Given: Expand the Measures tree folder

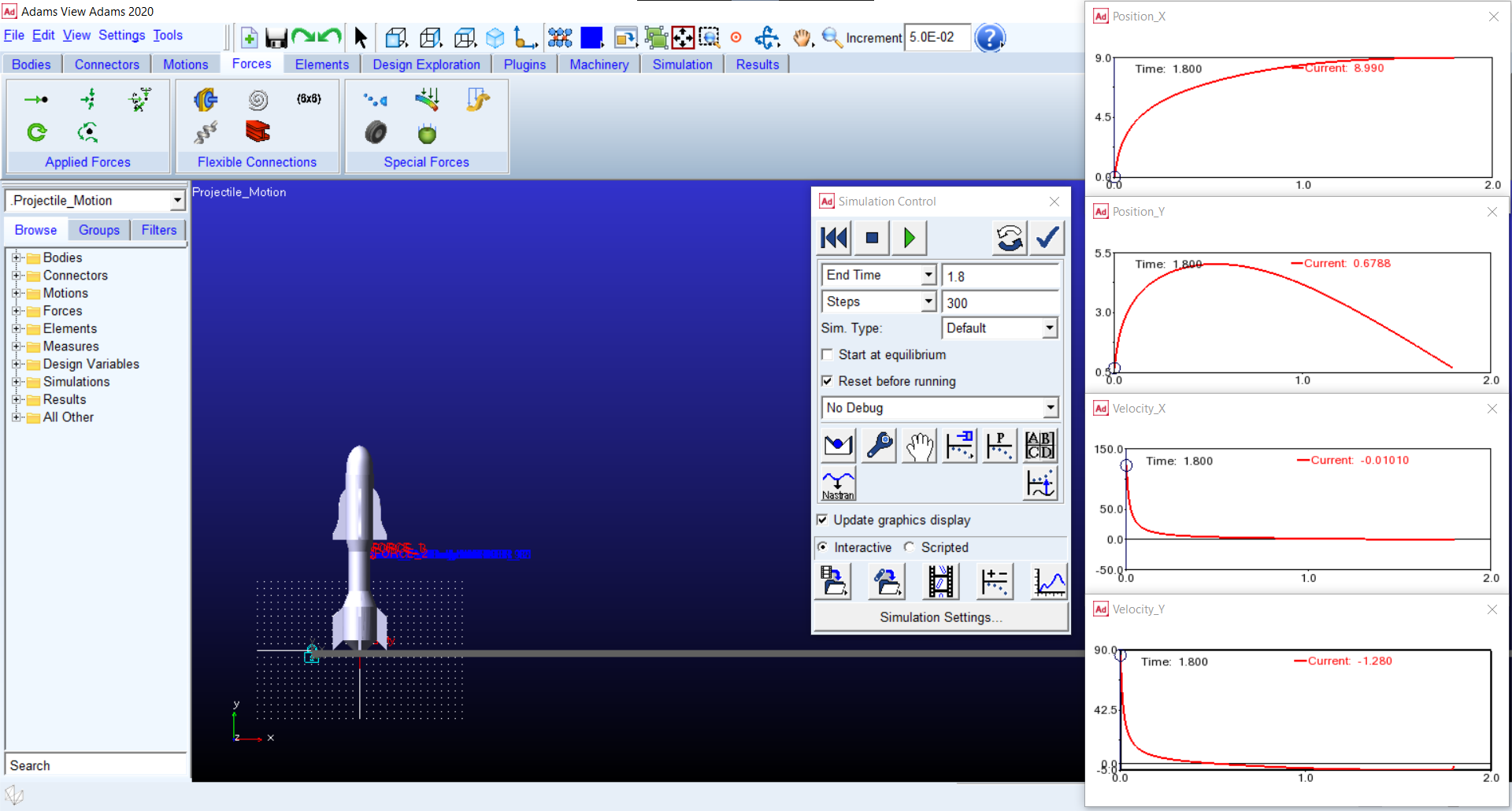Looking at the screenshot, I should point(17,346).
